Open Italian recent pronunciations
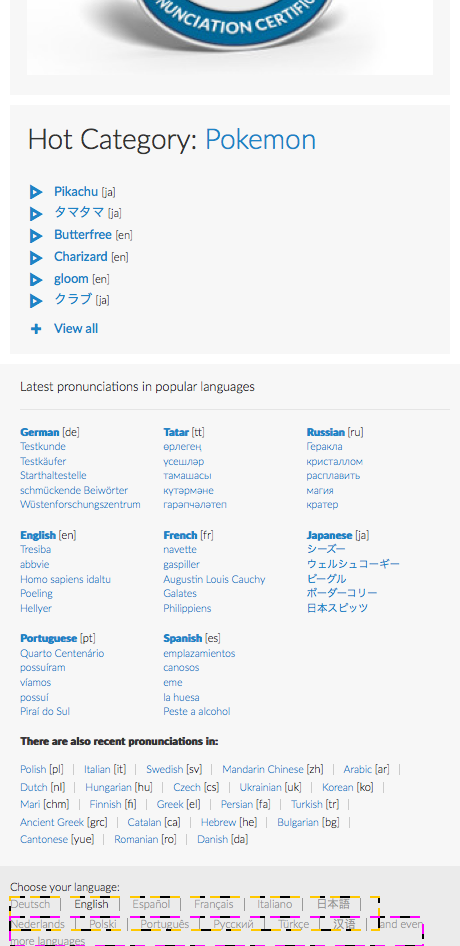 click(97, 769)
